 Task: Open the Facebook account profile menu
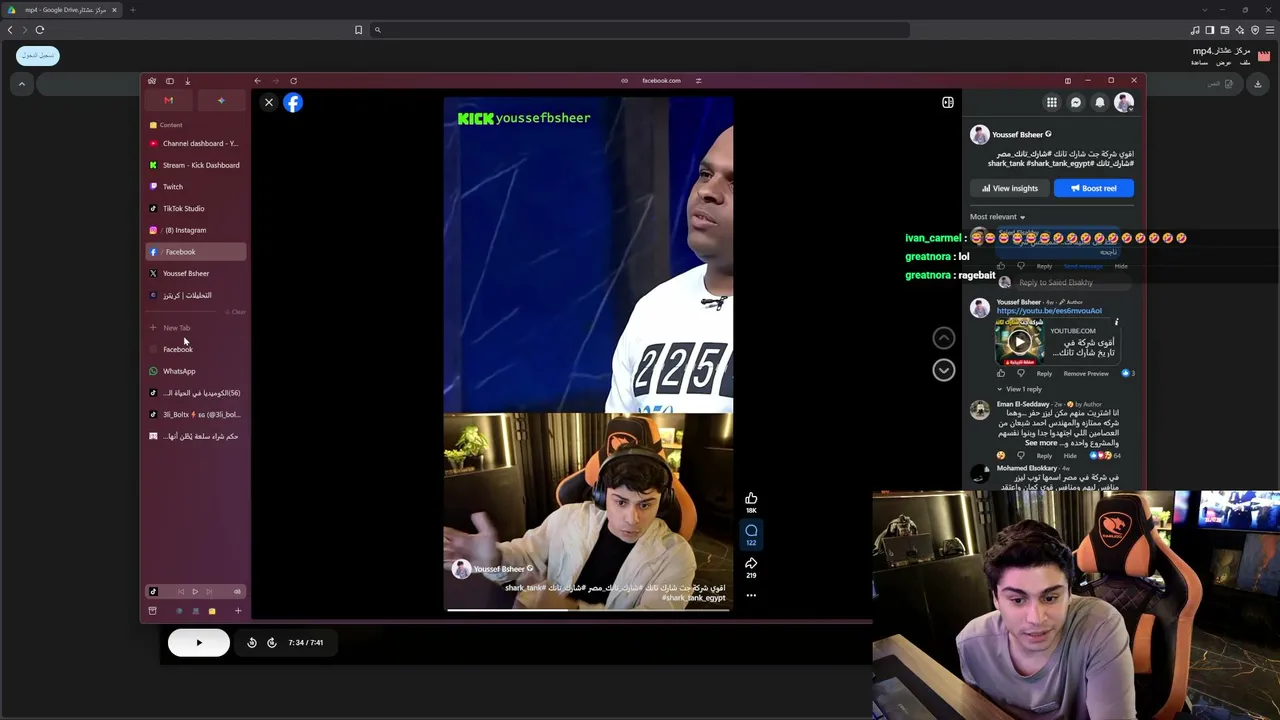[x=1124, y=102]
